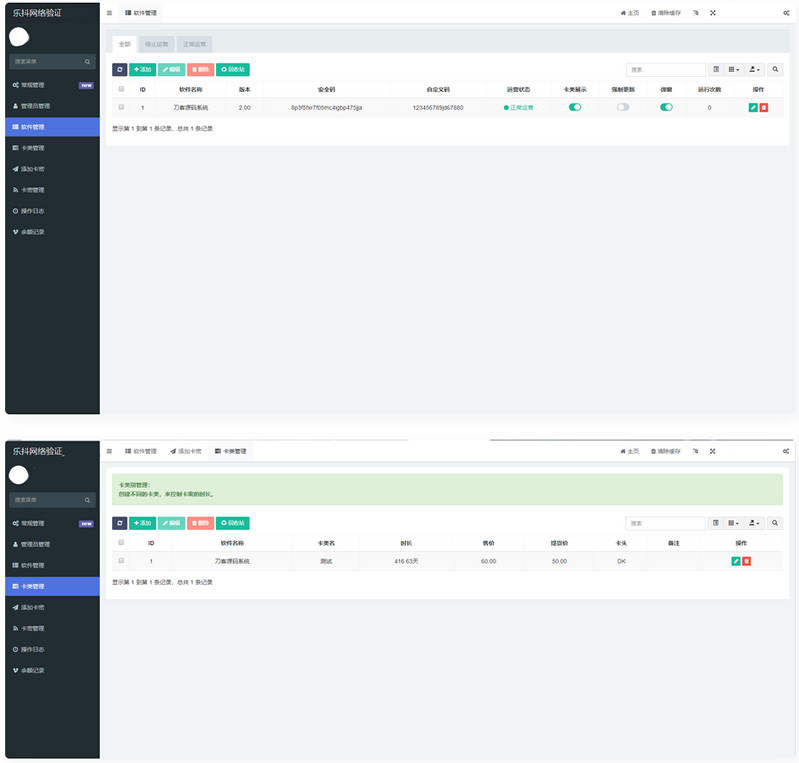Image resolution: width=799 pixels, height=763 pixels.
Task: Select 停止运营 tab on 软件管理 page
Action: (x=156, y=44)
